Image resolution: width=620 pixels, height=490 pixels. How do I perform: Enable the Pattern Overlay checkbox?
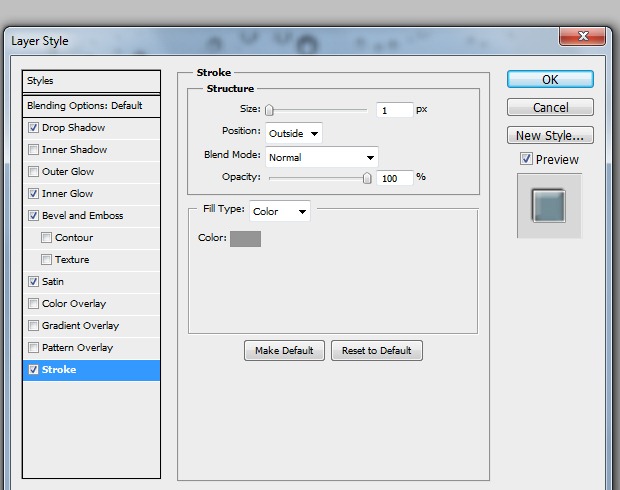click(34, 348)
